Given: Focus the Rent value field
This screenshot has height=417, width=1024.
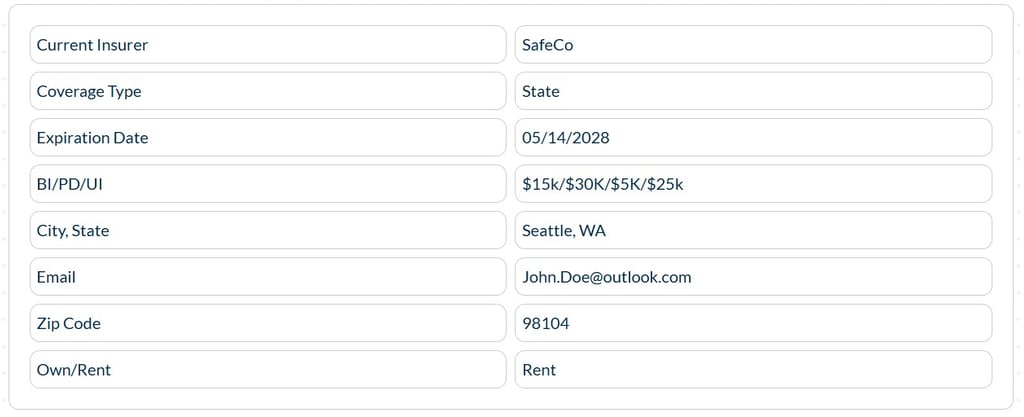Looking at the screenshot, I should point(752,370).
